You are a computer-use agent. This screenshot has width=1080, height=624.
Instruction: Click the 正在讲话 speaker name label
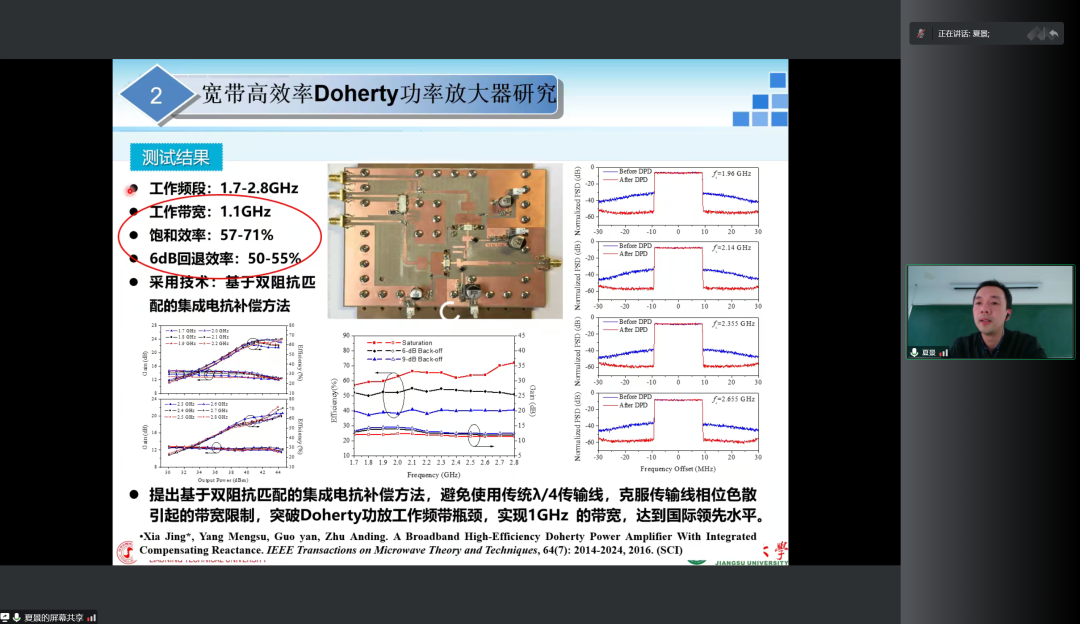[963, 34]
